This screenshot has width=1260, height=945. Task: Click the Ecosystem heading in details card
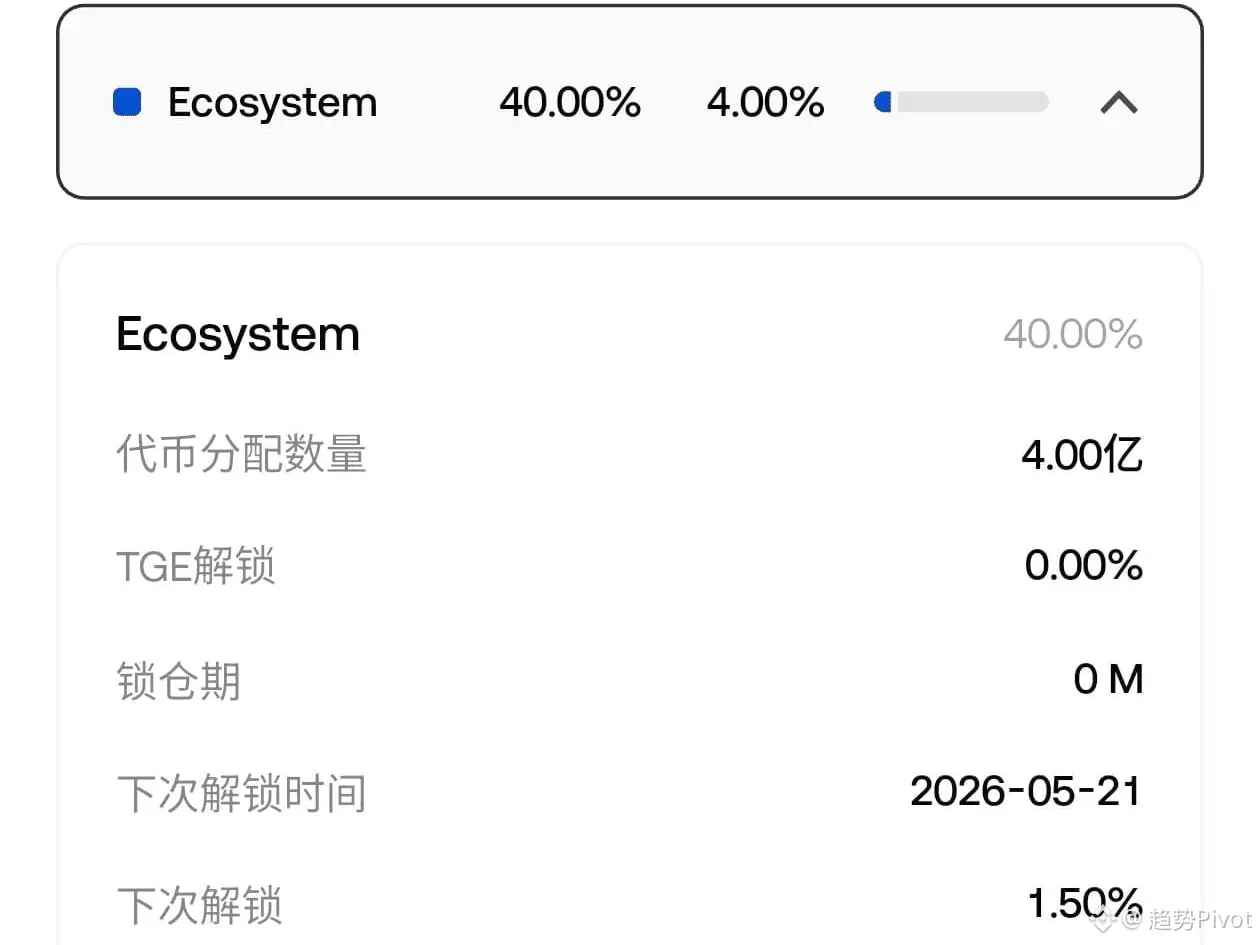pos(238,334)
